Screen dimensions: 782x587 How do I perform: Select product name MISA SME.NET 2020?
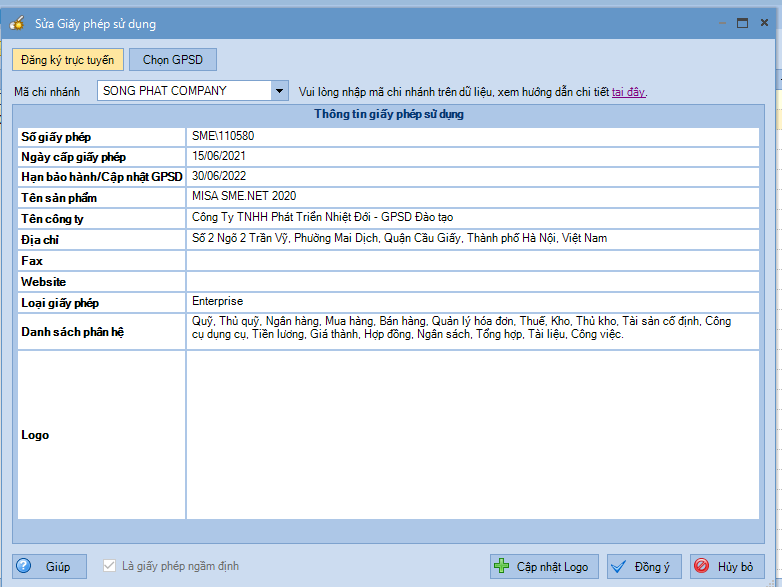tap(244, 196)
